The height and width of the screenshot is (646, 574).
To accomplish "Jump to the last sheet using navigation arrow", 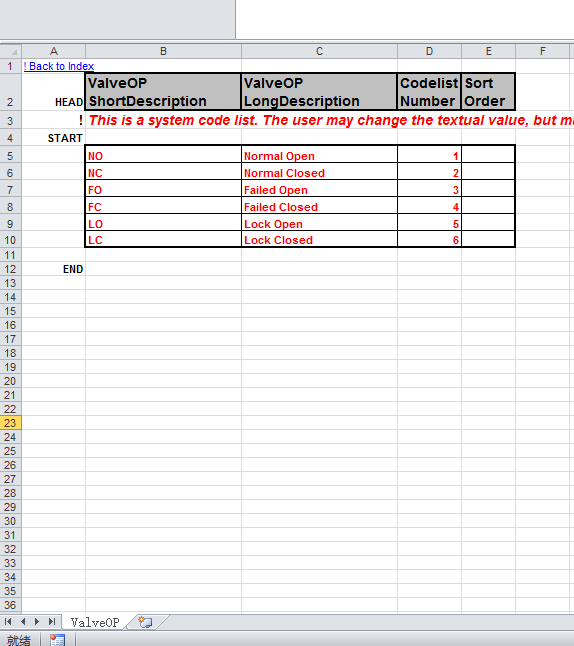I will pos(52,621).
